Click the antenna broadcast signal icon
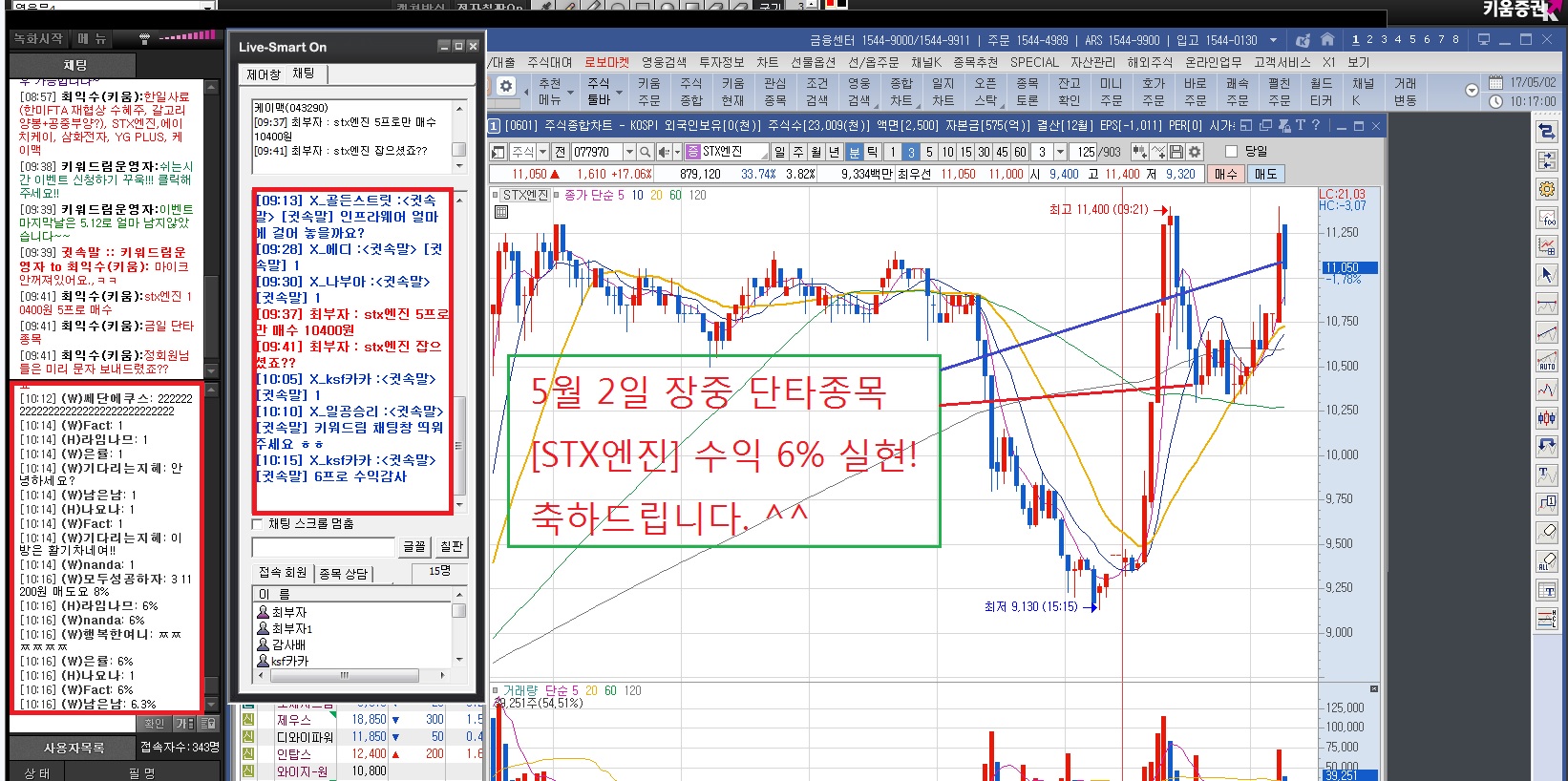This screenshot has height=781, width=1568. pyautogui.click(x=144, y=39)
